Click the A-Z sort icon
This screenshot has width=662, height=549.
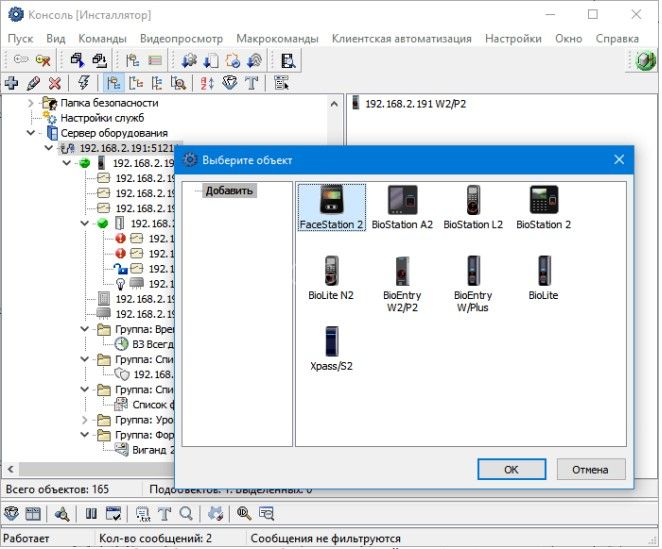(207, 83)
